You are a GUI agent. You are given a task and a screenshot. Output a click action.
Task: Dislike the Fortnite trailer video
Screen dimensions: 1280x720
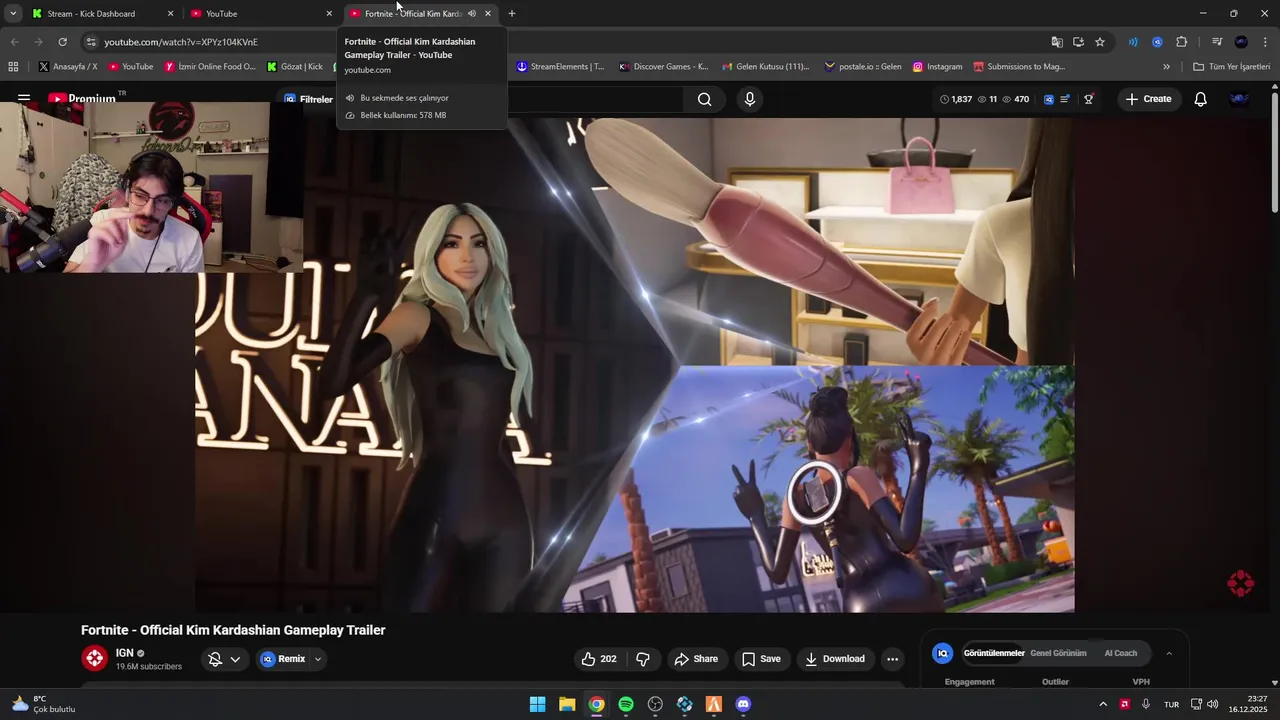[643, 659]
